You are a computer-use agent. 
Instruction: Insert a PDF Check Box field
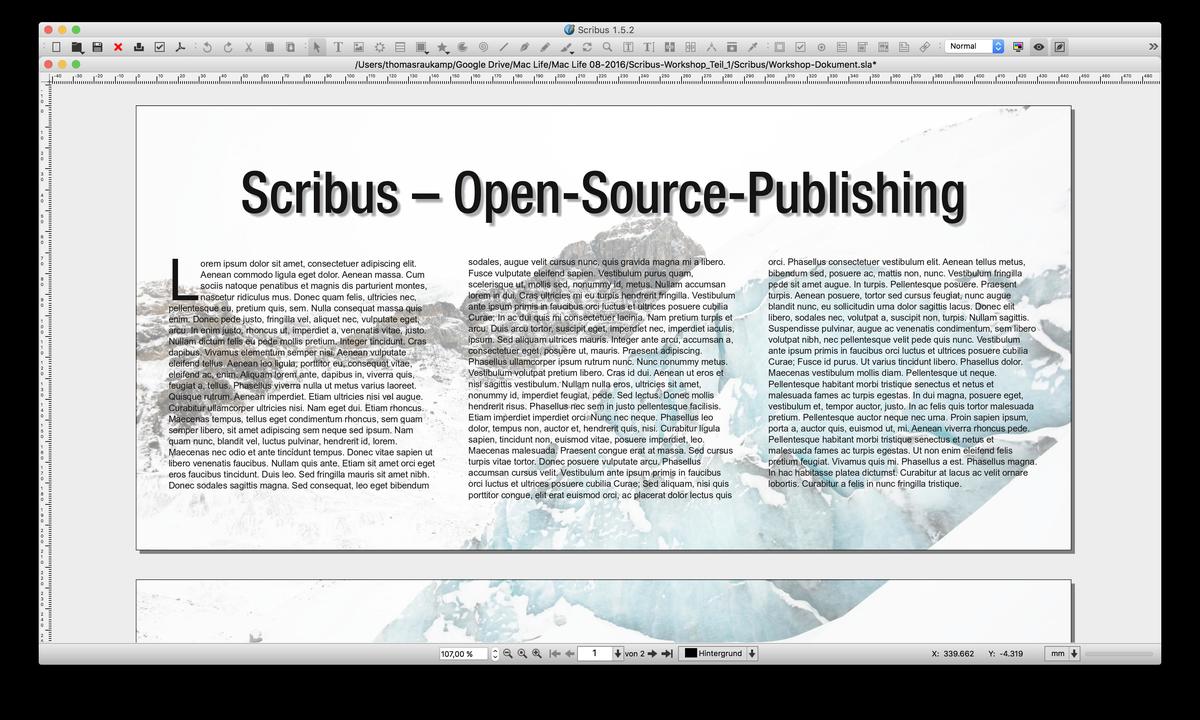click(801, 47)
